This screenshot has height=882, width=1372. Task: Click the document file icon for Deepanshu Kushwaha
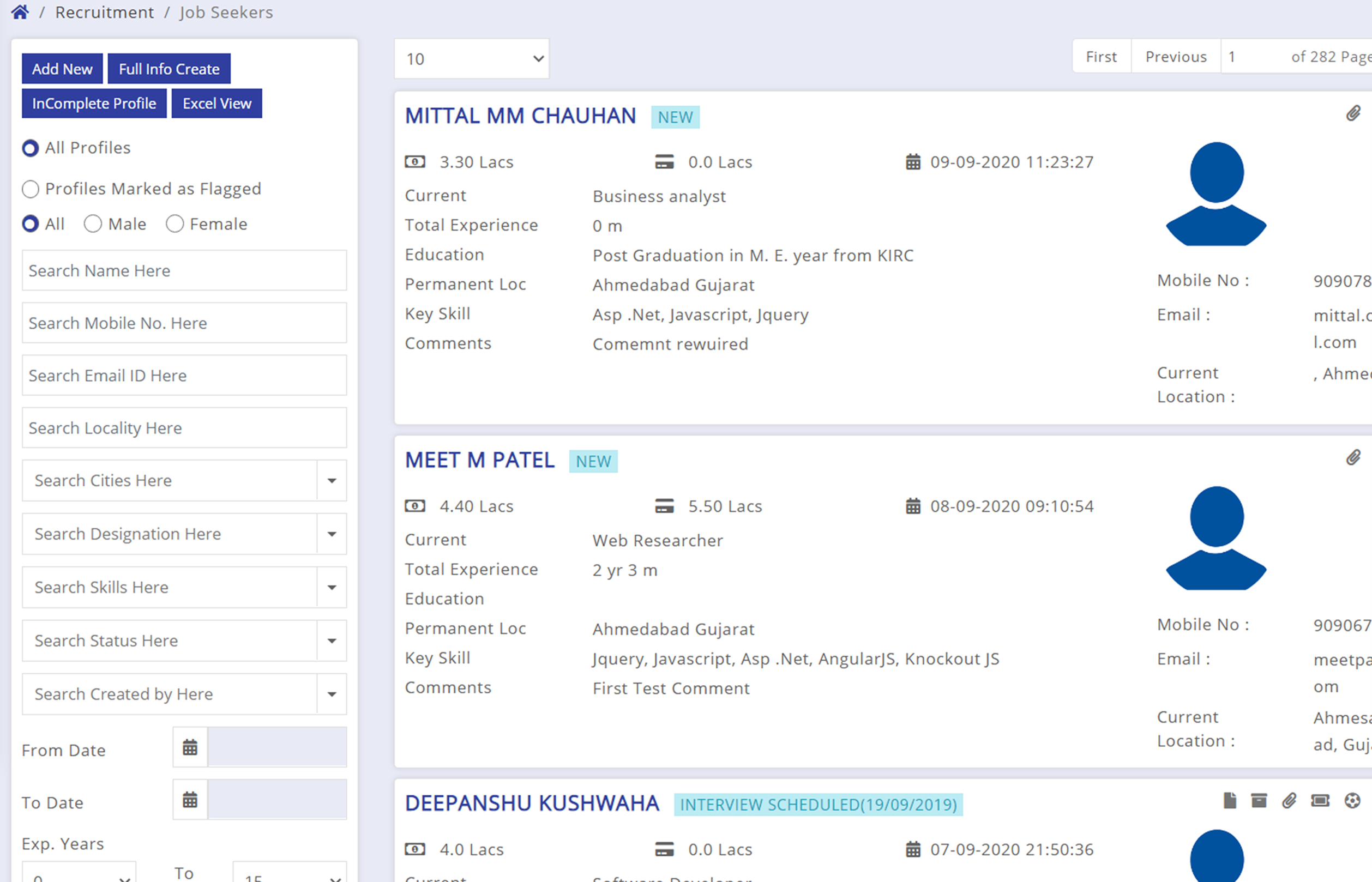coord(1229,801)
